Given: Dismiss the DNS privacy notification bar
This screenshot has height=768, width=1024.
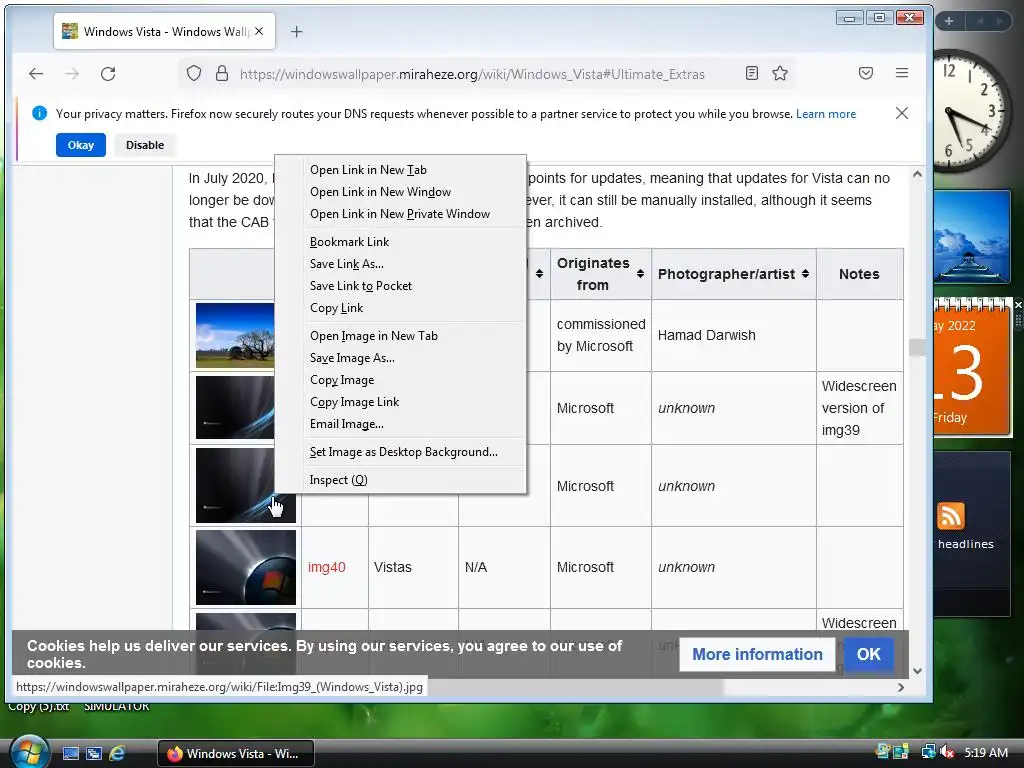Looking at the screenshot, I should coord(902,113).
